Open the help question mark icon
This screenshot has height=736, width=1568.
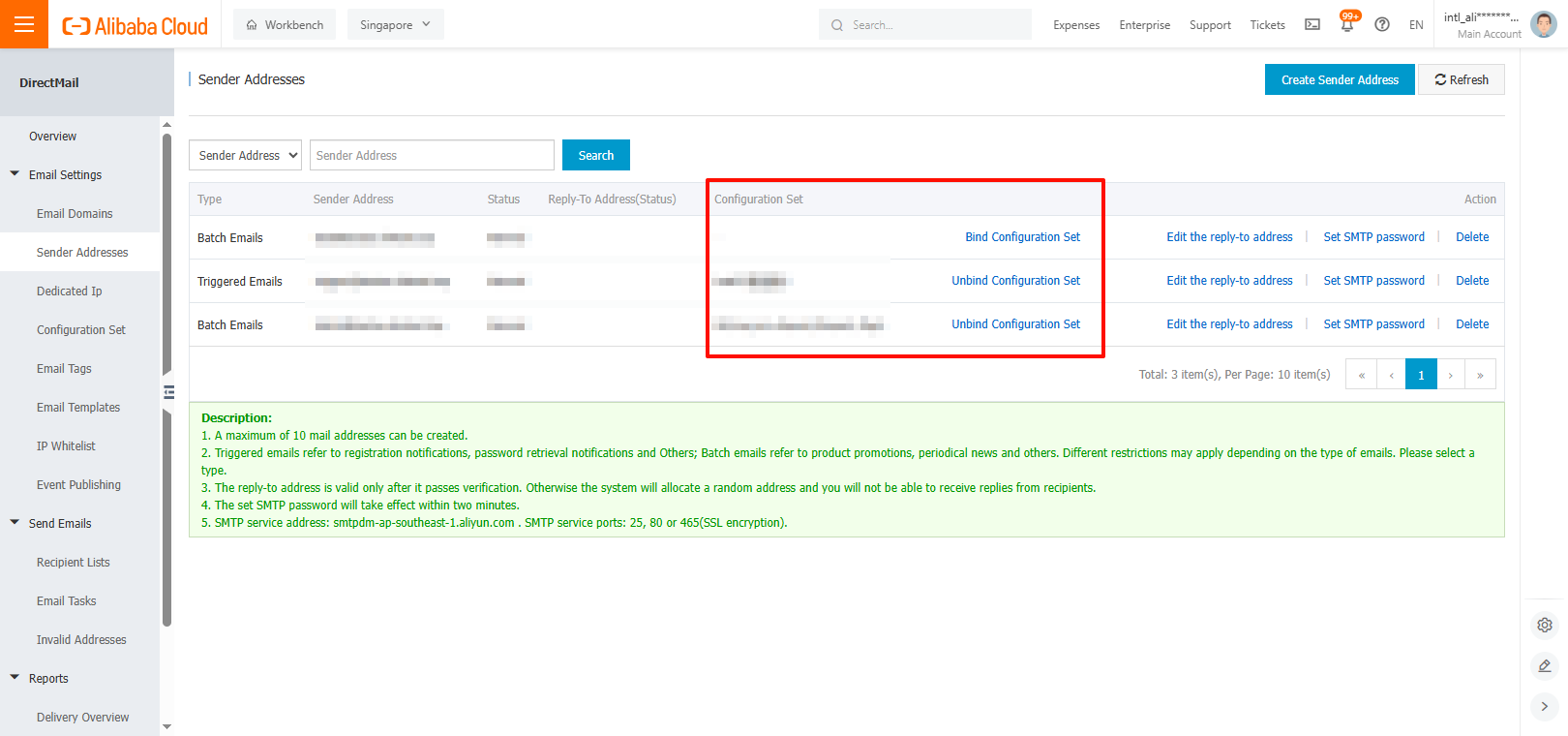click(1382, 24)
